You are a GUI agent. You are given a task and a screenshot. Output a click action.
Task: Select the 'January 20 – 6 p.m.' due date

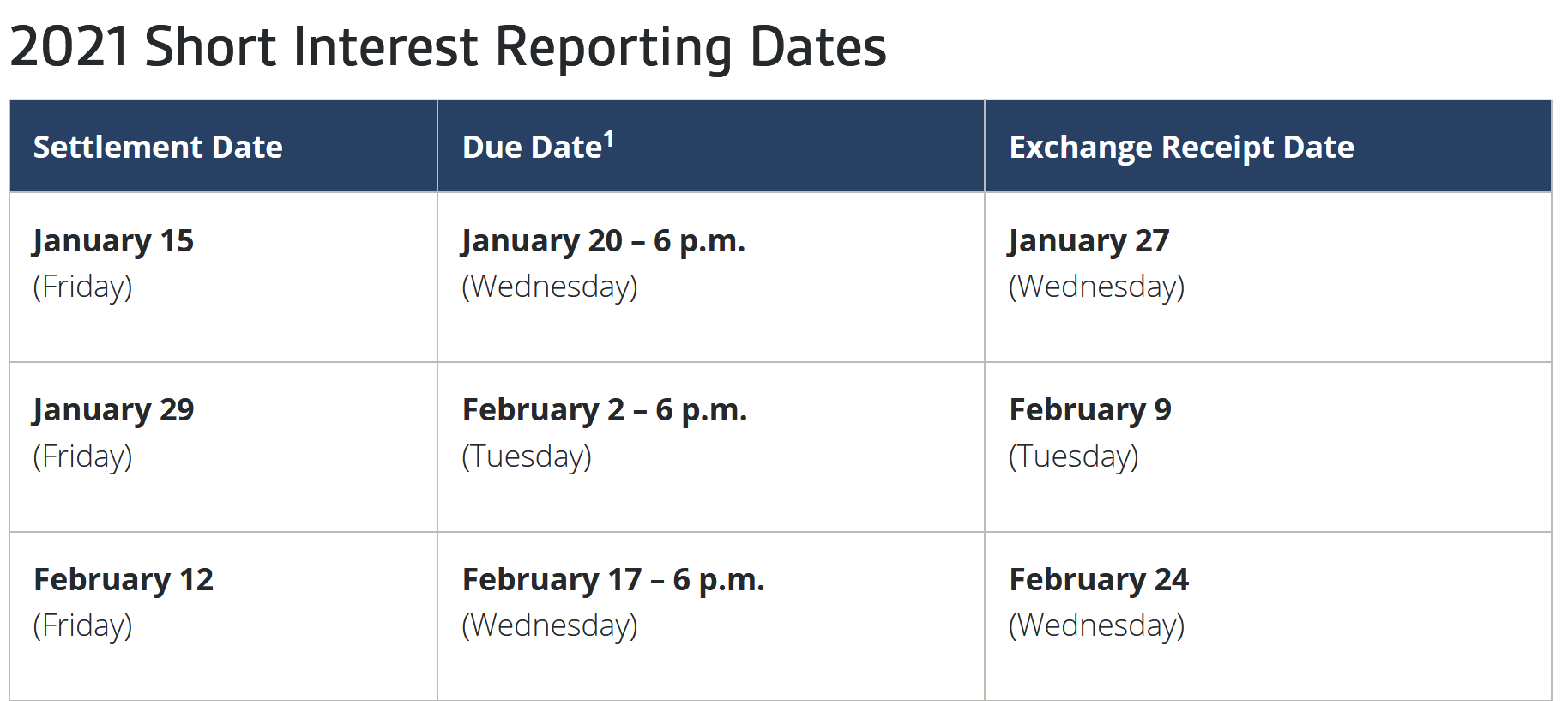point(603,241)
